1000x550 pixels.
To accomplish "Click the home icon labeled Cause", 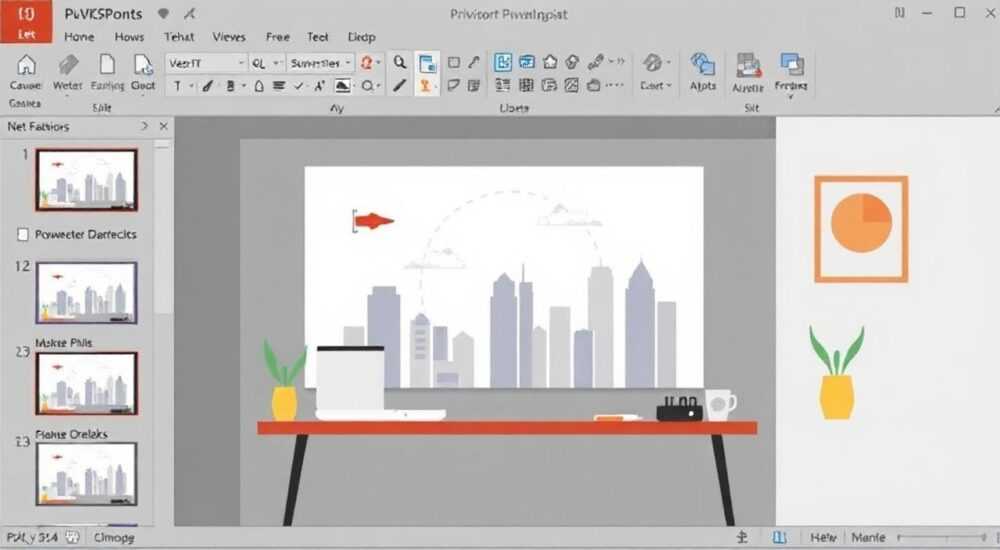I will pyautogui.click(x=26, y=65).
